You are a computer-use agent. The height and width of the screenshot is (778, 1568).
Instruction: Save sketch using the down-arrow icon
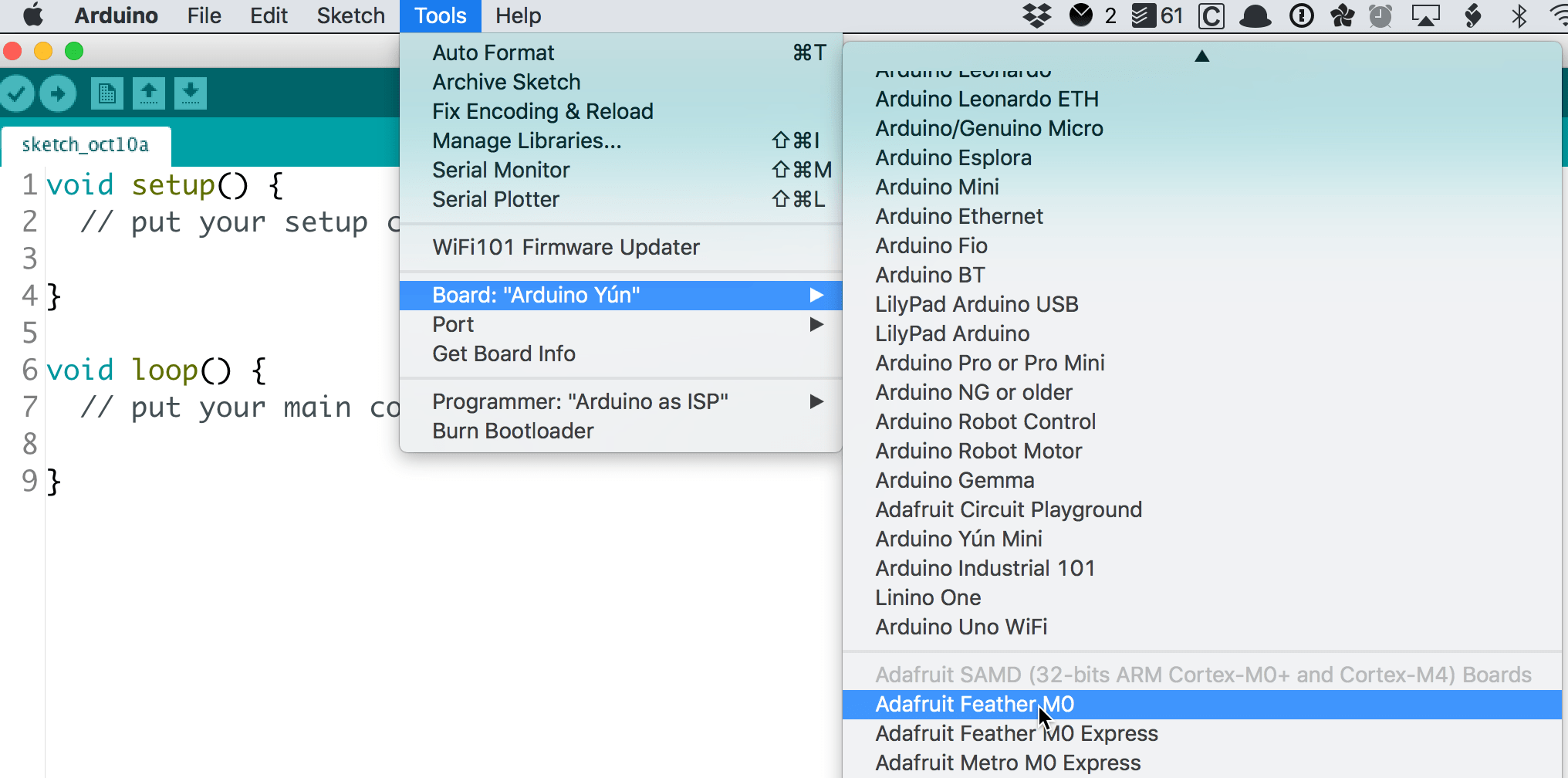click(x=191, y=93)
